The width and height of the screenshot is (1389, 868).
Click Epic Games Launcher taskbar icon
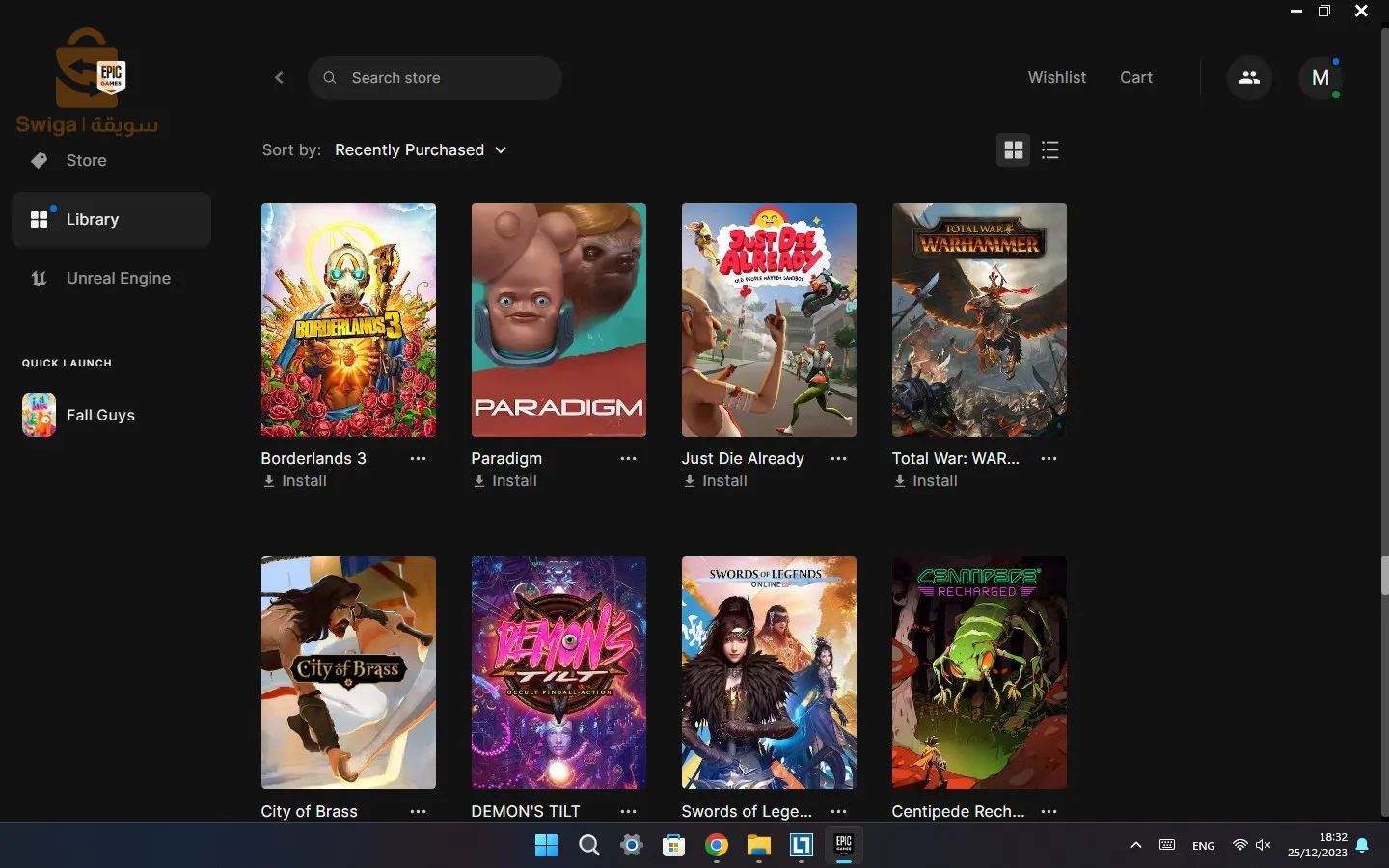click(x=843, y=845)
